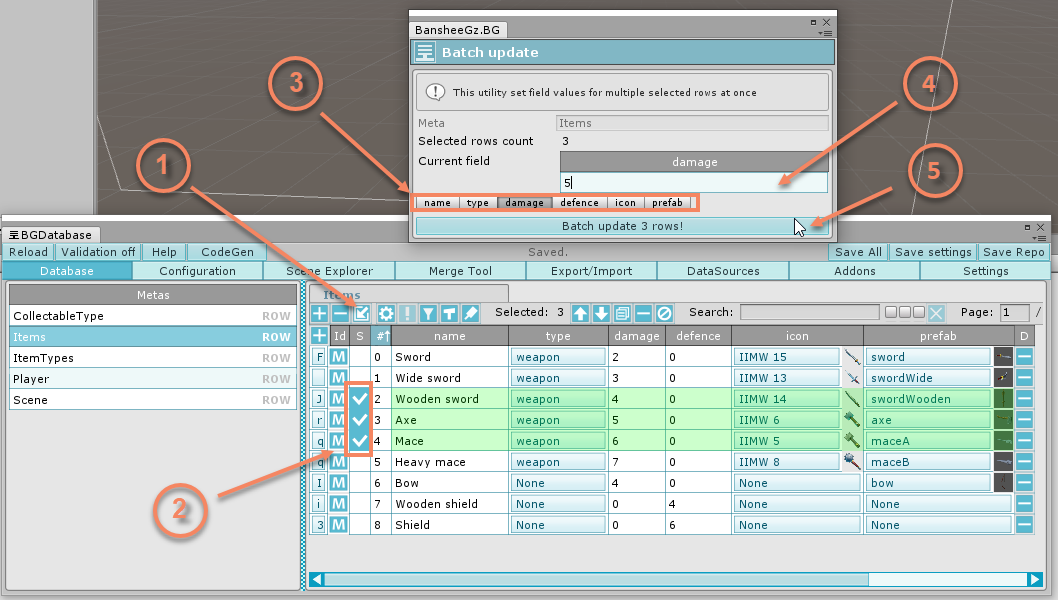Open the type dropdown for Sword row
Viewport: 1058px width, 600px height.
558,357
